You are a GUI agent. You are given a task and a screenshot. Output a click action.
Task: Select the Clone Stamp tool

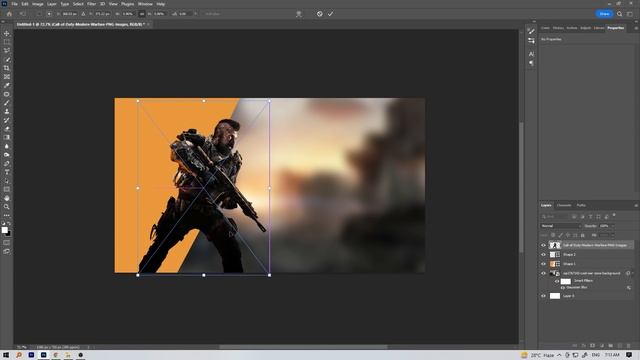coord(7,111)
